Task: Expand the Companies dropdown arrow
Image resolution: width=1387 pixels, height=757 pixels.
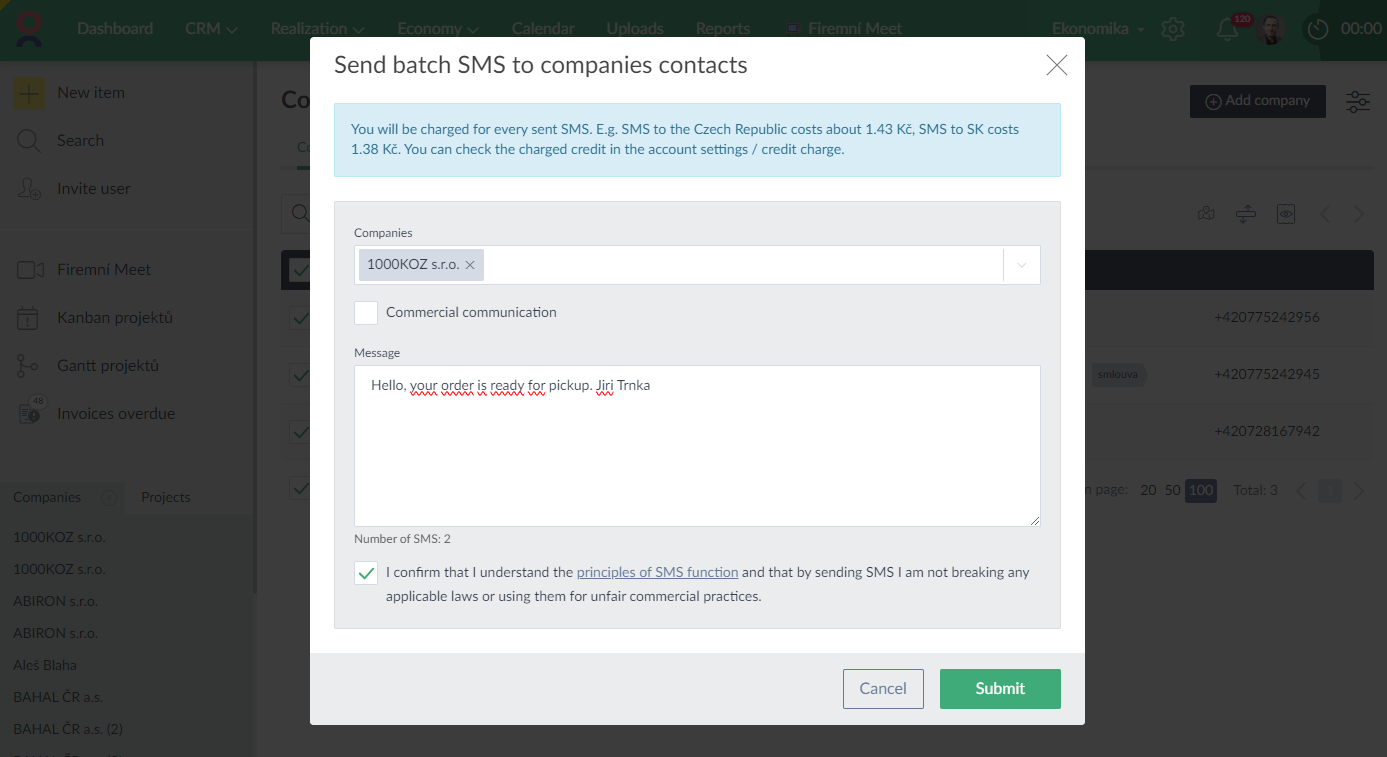Action: tap(1022, 265)
